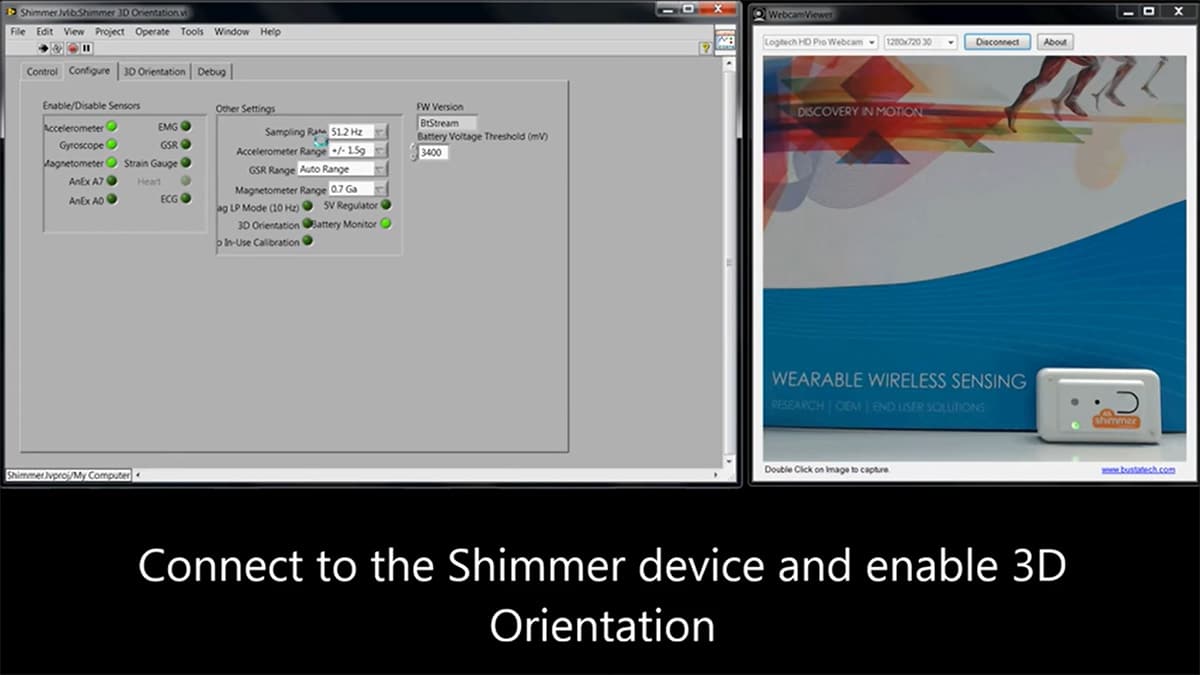Enable the GSR sensor

click(186, 145)
